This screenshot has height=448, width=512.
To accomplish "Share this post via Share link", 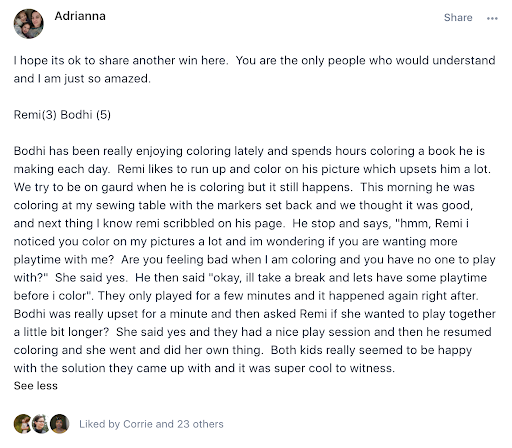I will [458, 17].
